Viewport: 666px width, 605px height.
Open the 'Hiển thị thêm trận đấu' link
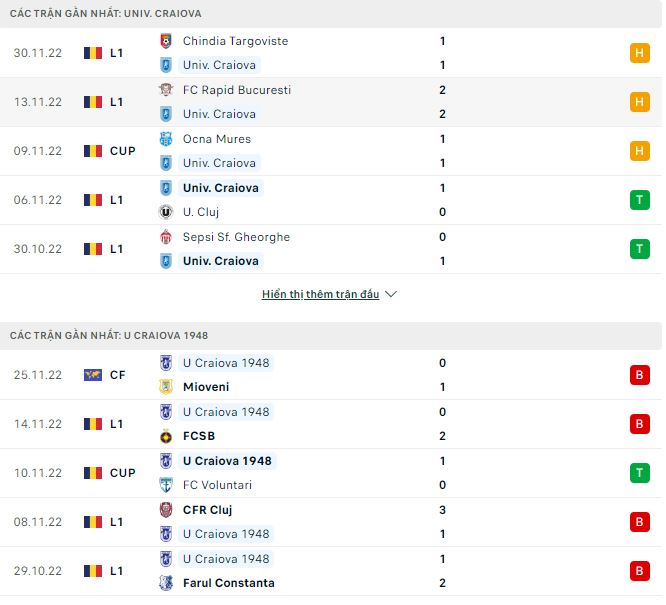pyautogui.click(x=320, y=295)
